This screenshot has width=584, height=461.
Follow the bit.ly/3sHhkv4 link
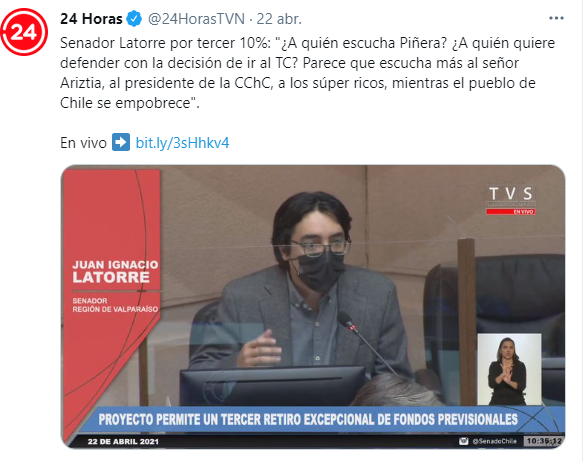[x=182, y=143]
